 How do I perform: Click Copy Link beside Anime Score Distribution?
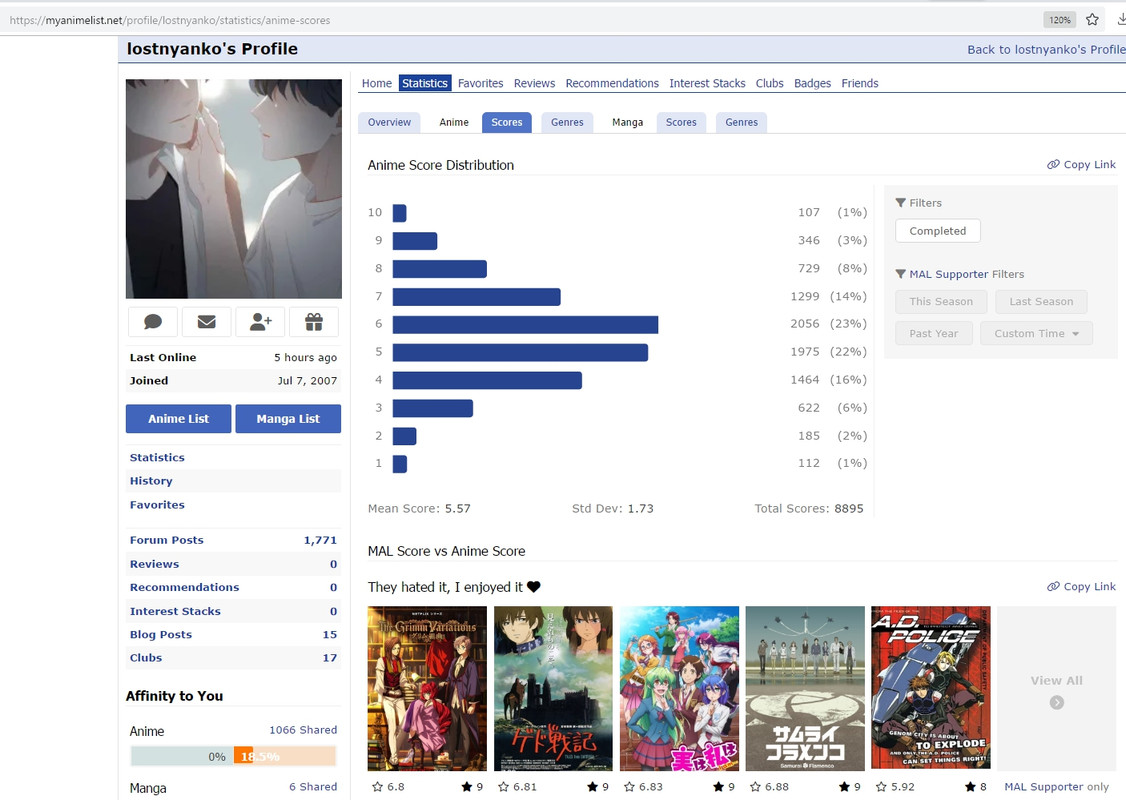click(1081, 164)
